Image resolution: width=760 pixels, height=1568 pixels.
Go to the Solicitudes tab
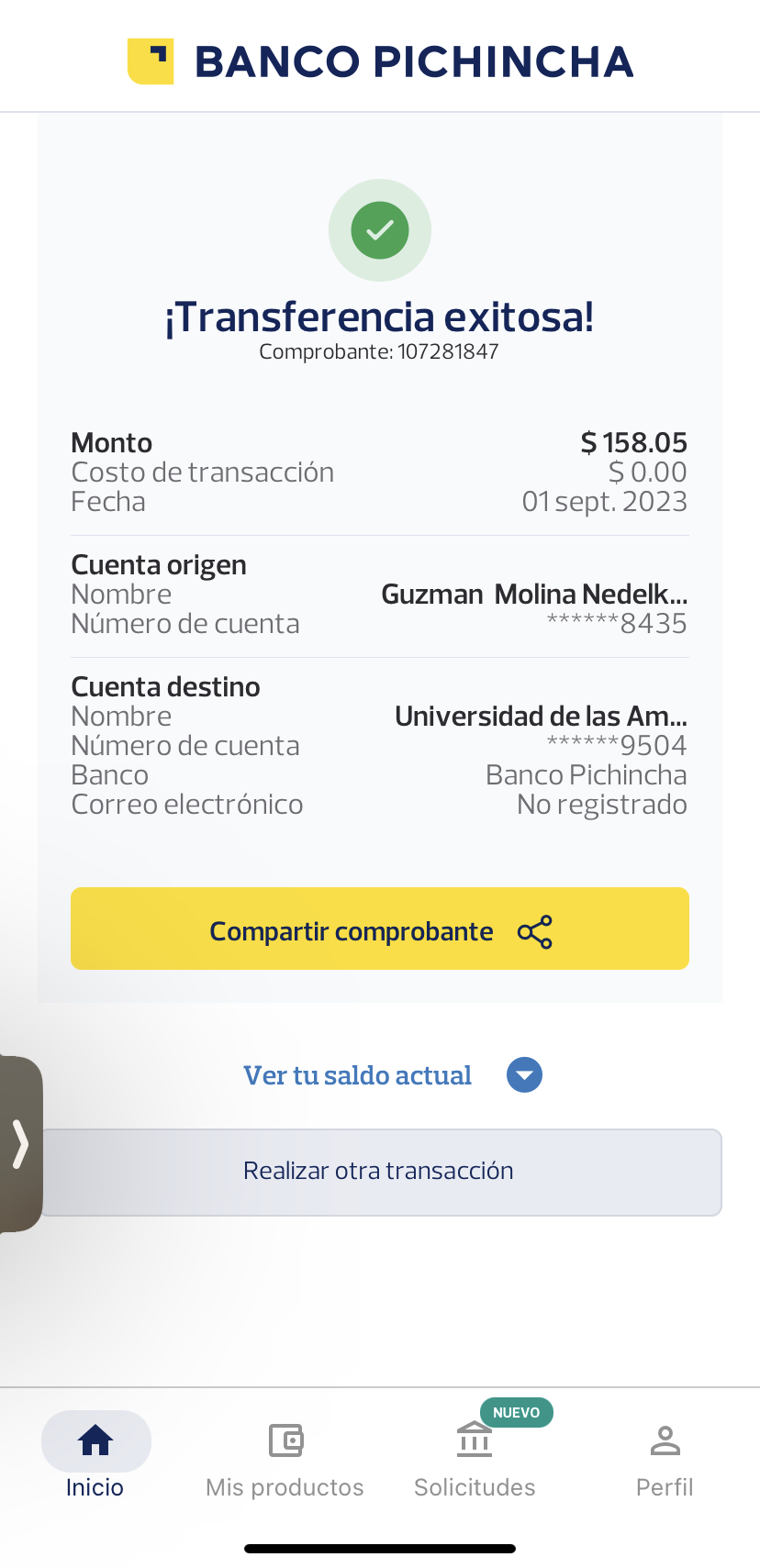pyautogui.click(x=475, y=1486)
